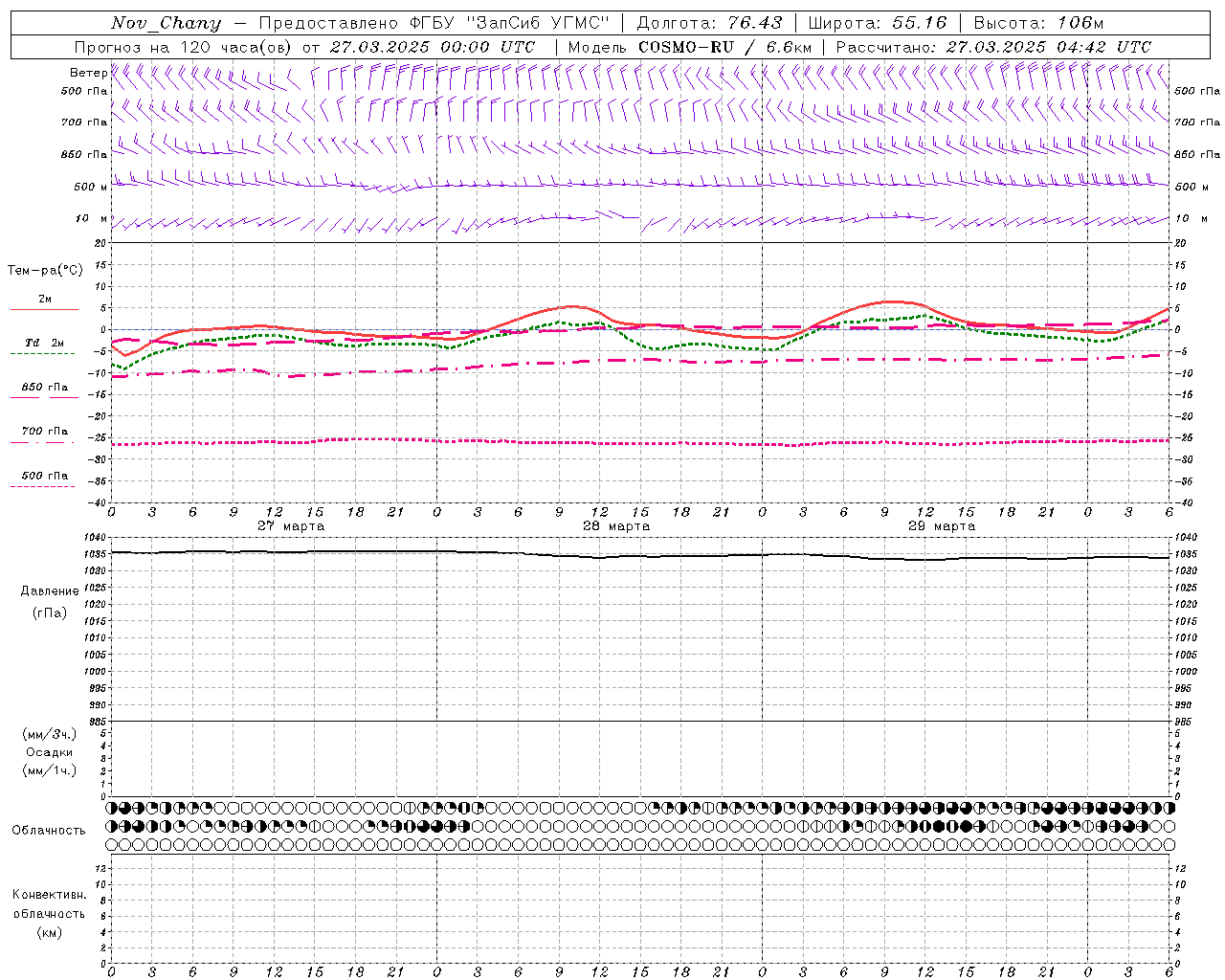Click the leftmost circle in the top cloudiness row

pos(112,808)
